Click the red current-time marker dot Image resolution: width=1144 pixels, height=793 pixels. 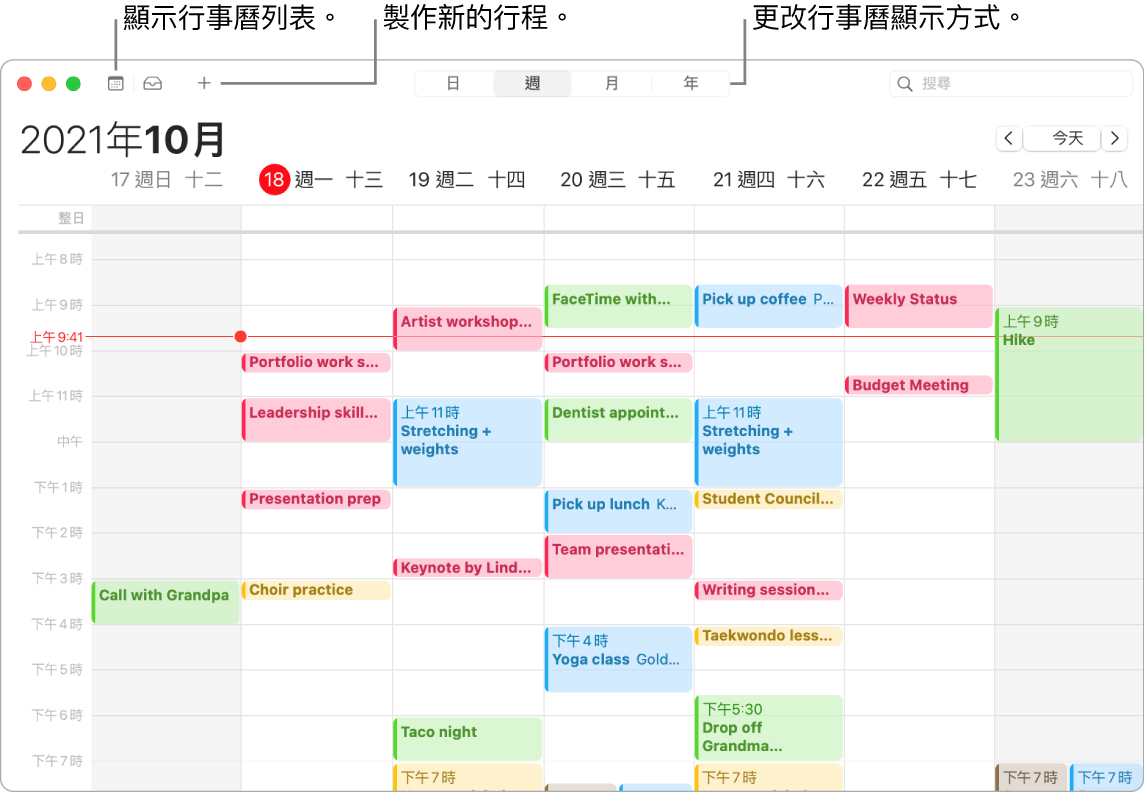click(240, 337)
